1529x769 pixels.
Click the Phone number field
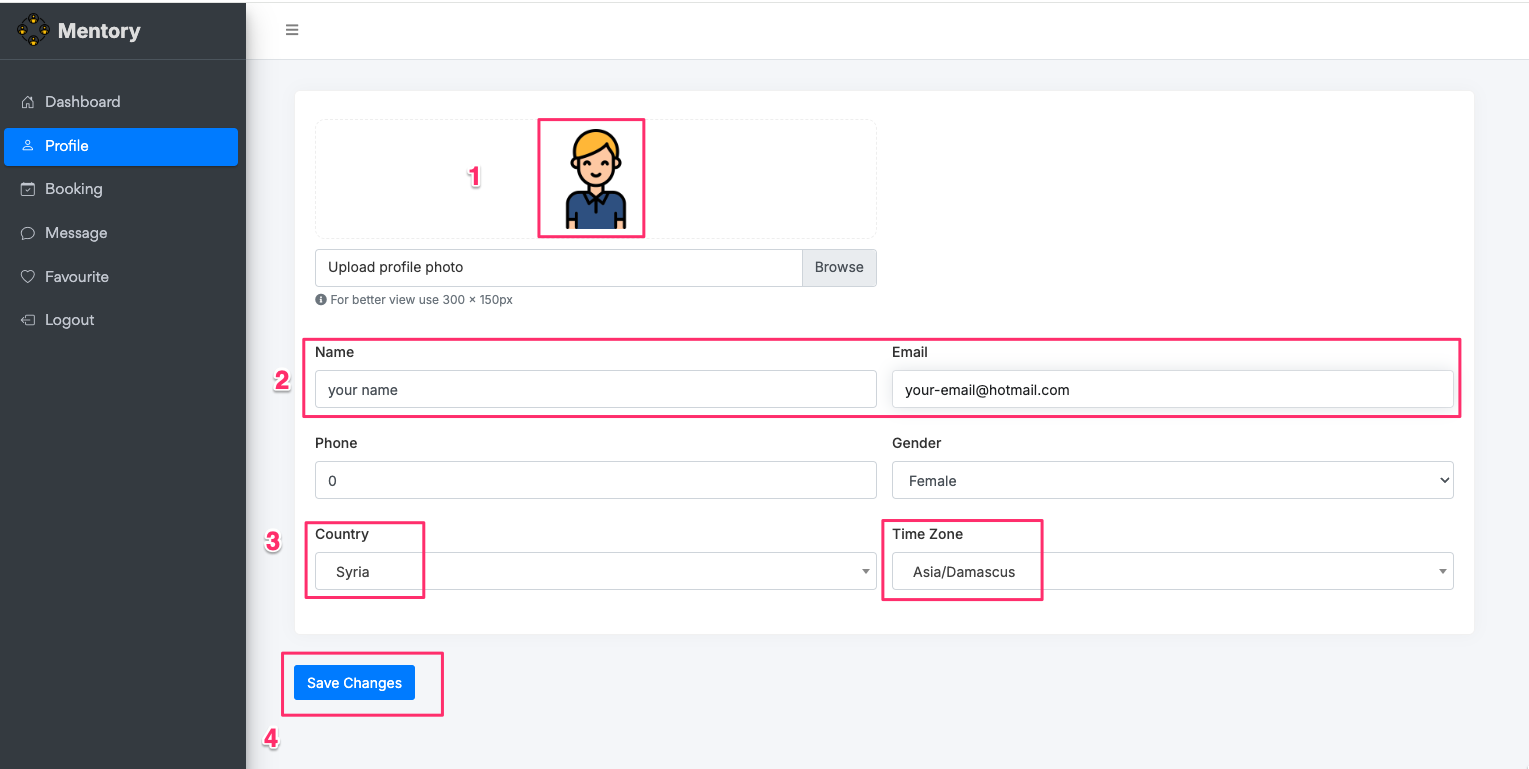click(595, 480)
